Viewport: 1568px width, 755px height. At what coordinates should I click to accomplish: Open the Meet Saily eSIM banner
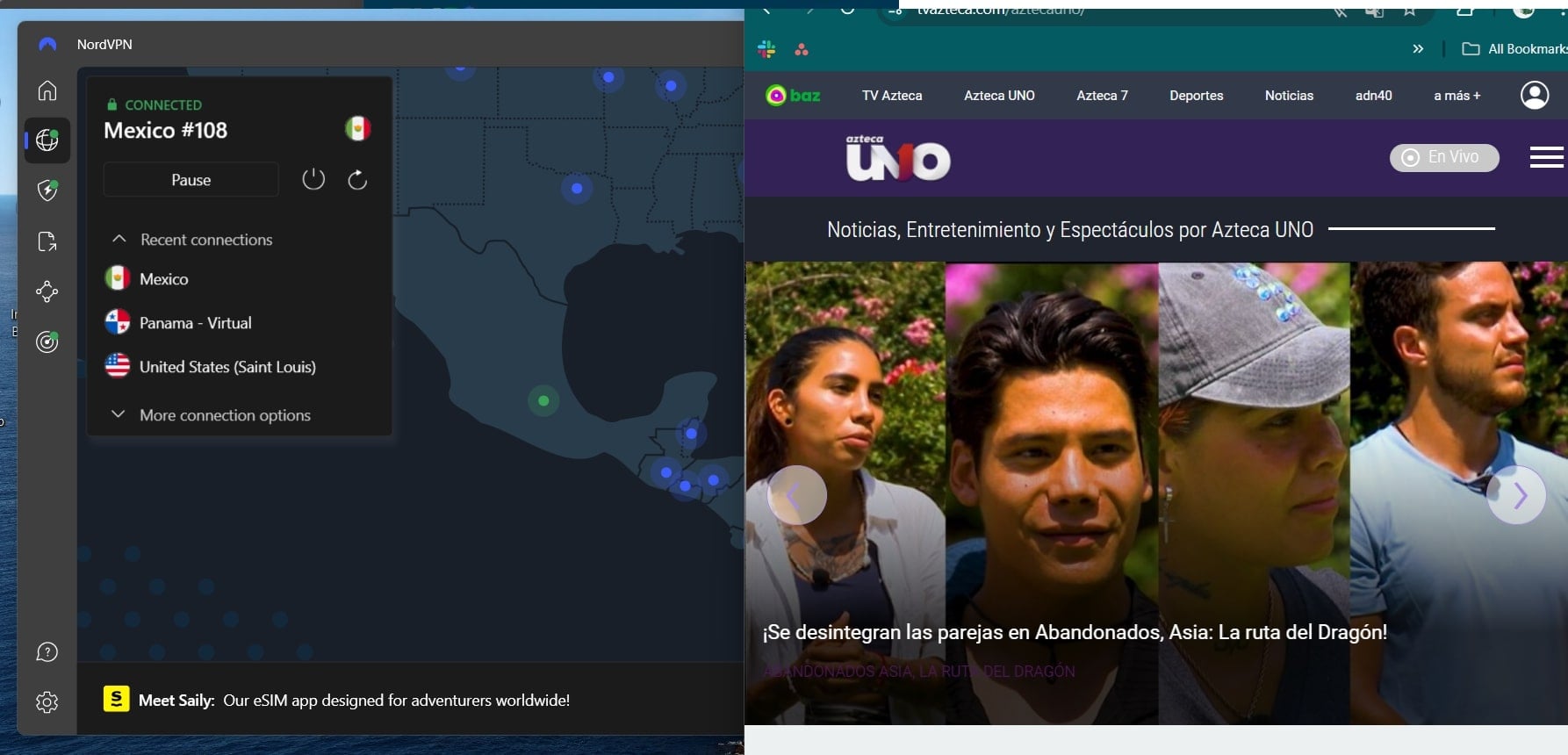337,700
